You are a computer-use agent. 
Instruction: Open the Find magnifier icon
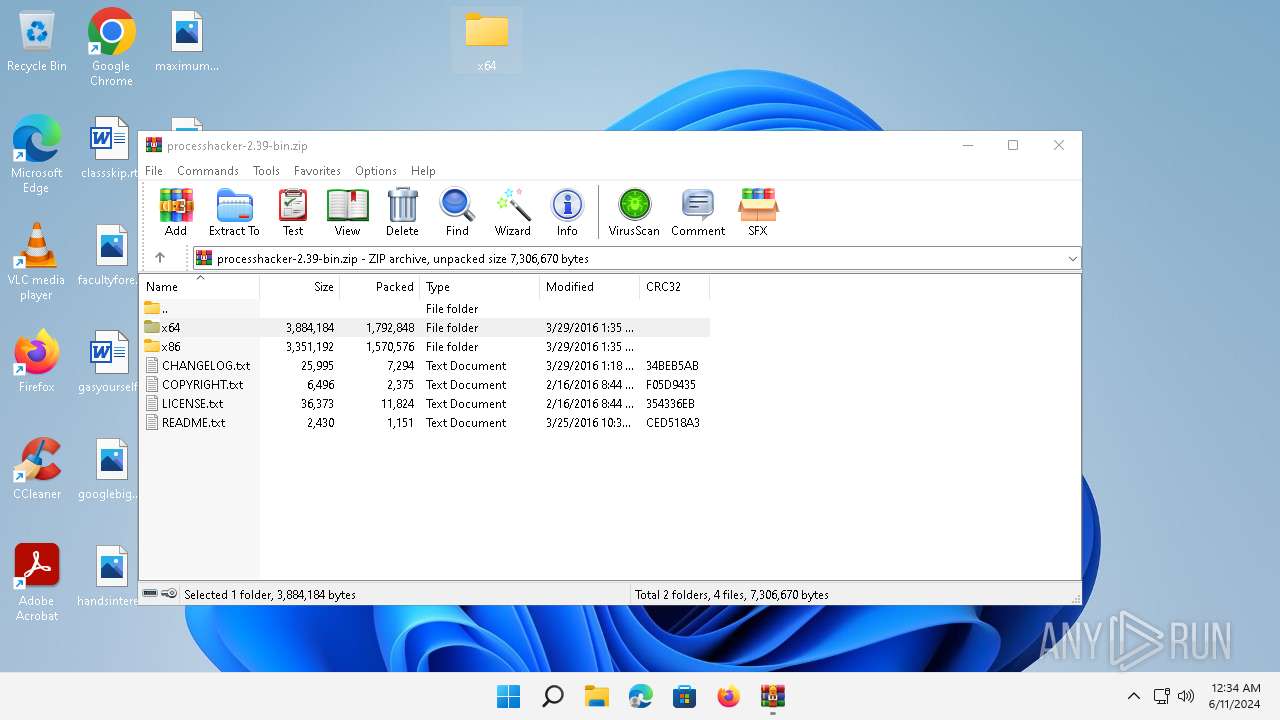click(x=457, y=212)
